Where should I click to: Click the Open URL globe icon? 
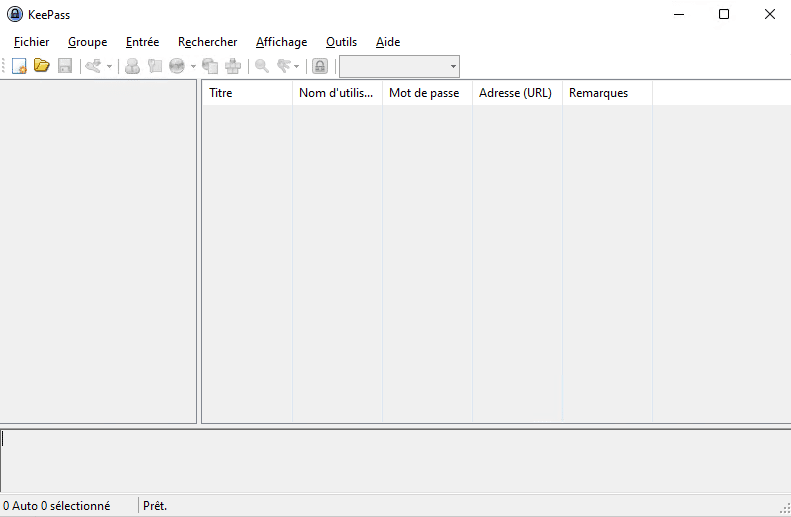(177, 66)
